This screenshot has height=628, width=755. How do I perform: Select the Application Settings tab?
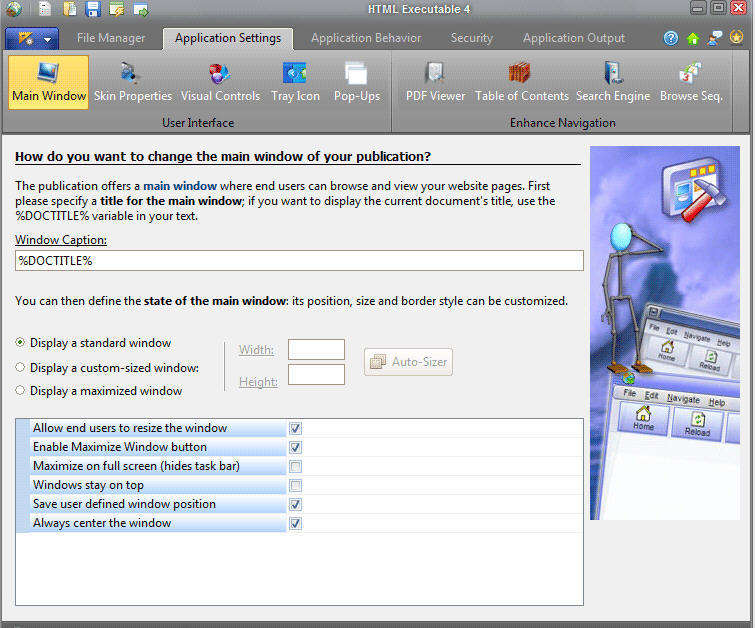pyautogui.click(x=228, y=38)
